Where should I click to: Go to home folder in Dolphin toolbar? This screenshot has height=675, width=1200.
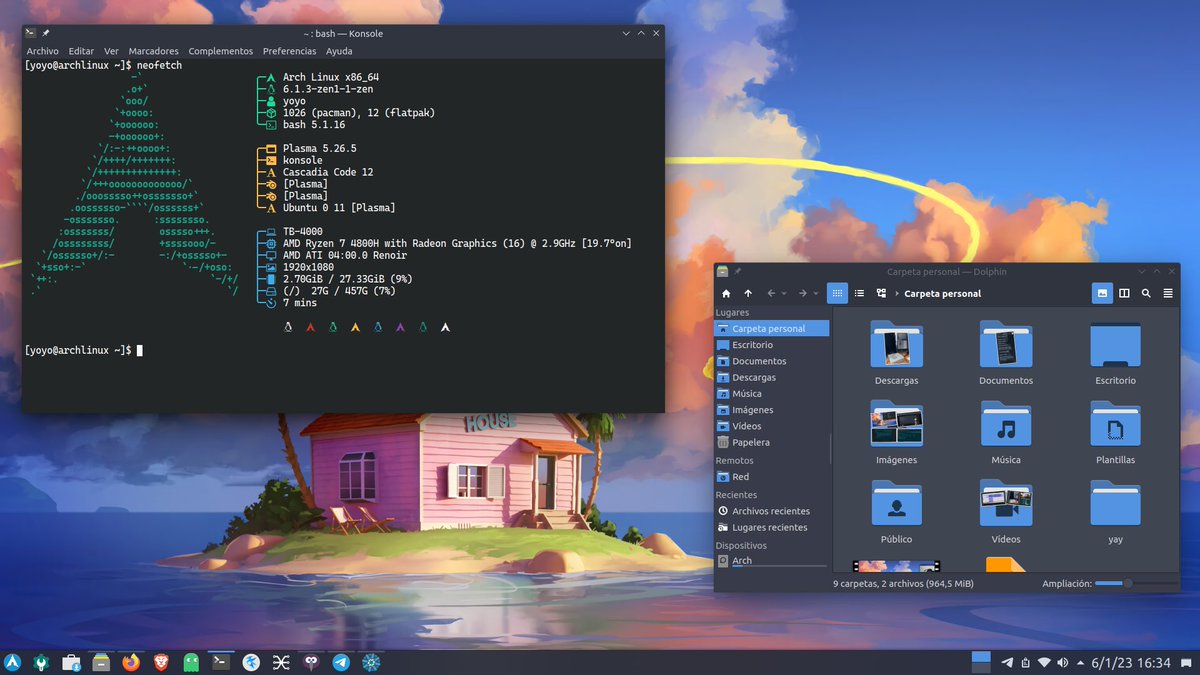point(726,293)
